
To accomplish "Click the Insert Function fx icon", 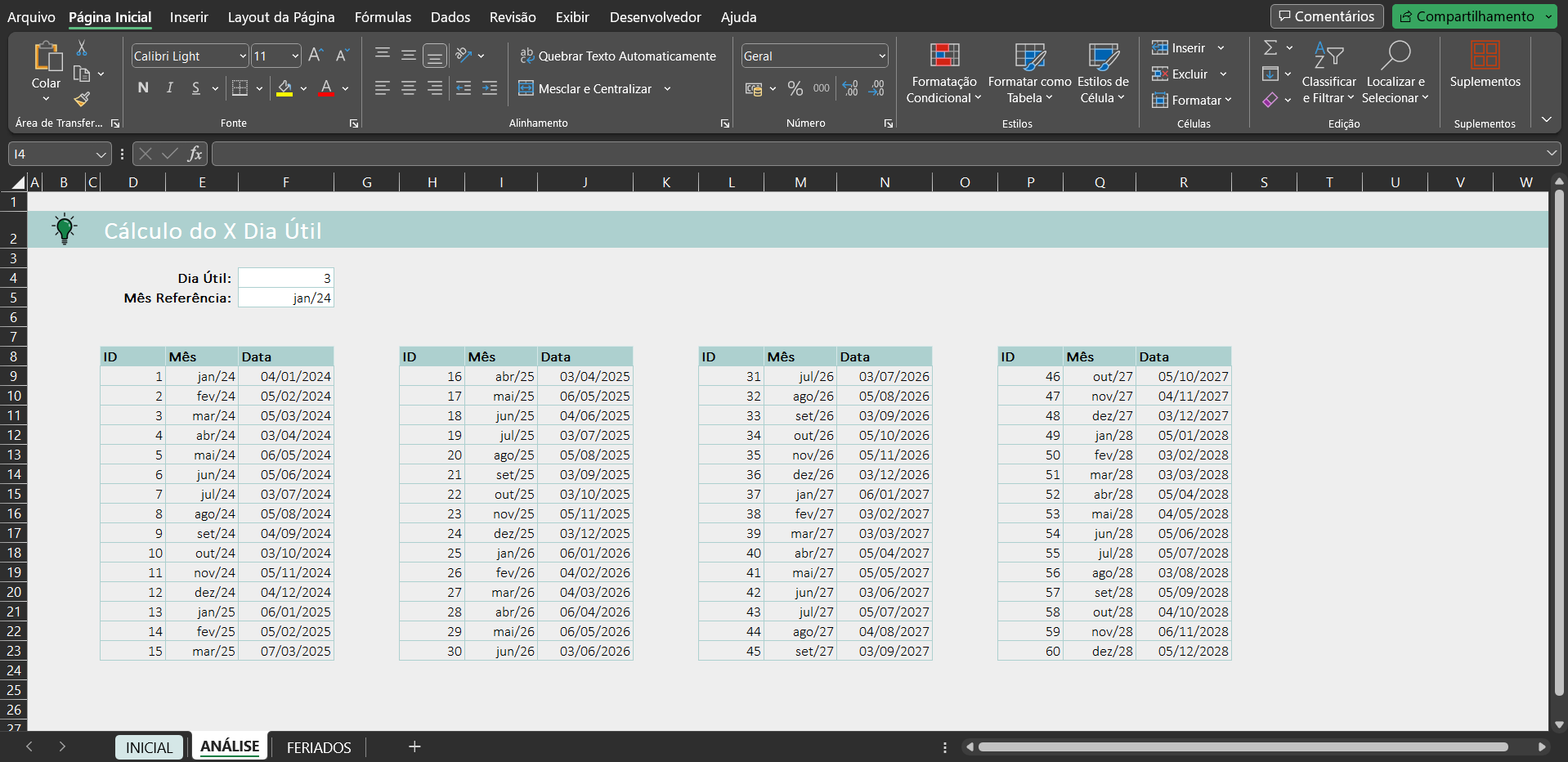I will [195, 154].
